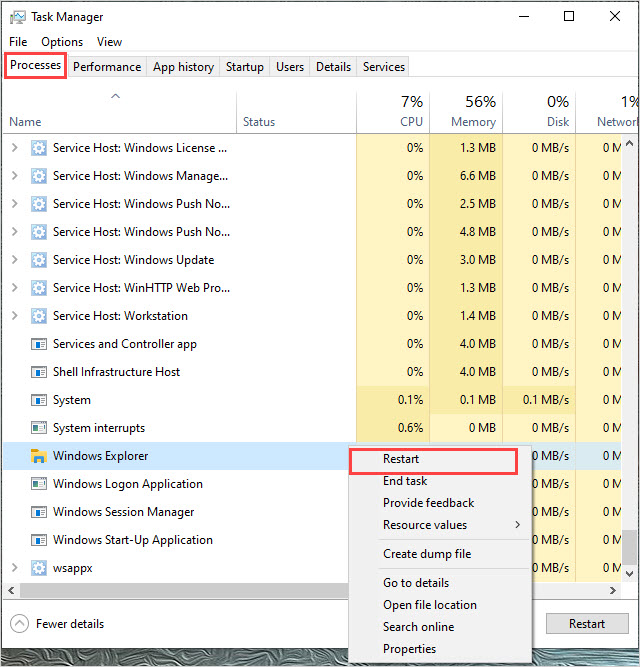The height and width of the screenshot is (667, 640).
Task: Click the Shell Infrastructure Host icon
Action: (x=39, y=372)
